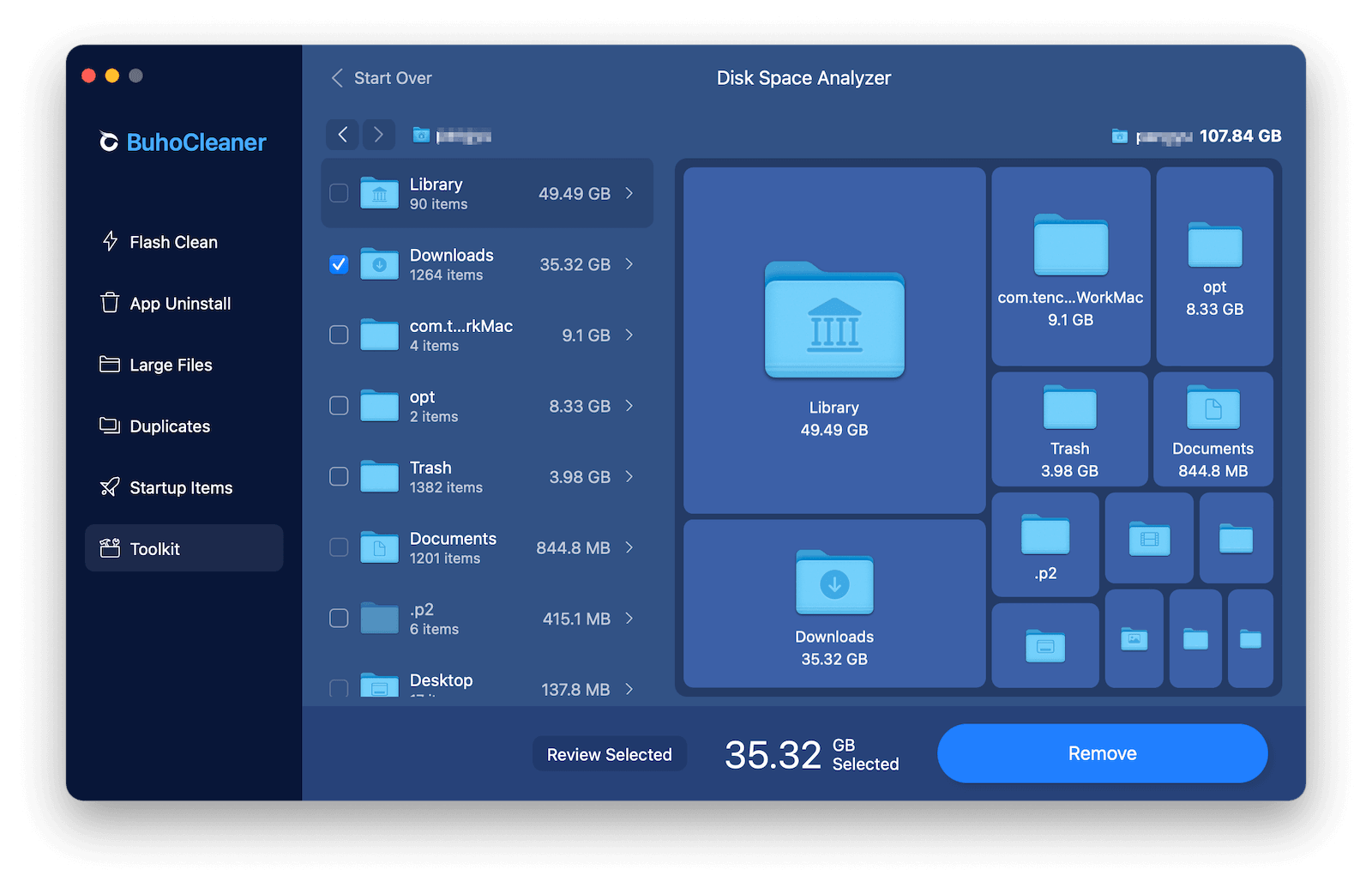Screen dimensions: 1372x888
Task: Click Start Over link
Action: [x=382, y=78]
